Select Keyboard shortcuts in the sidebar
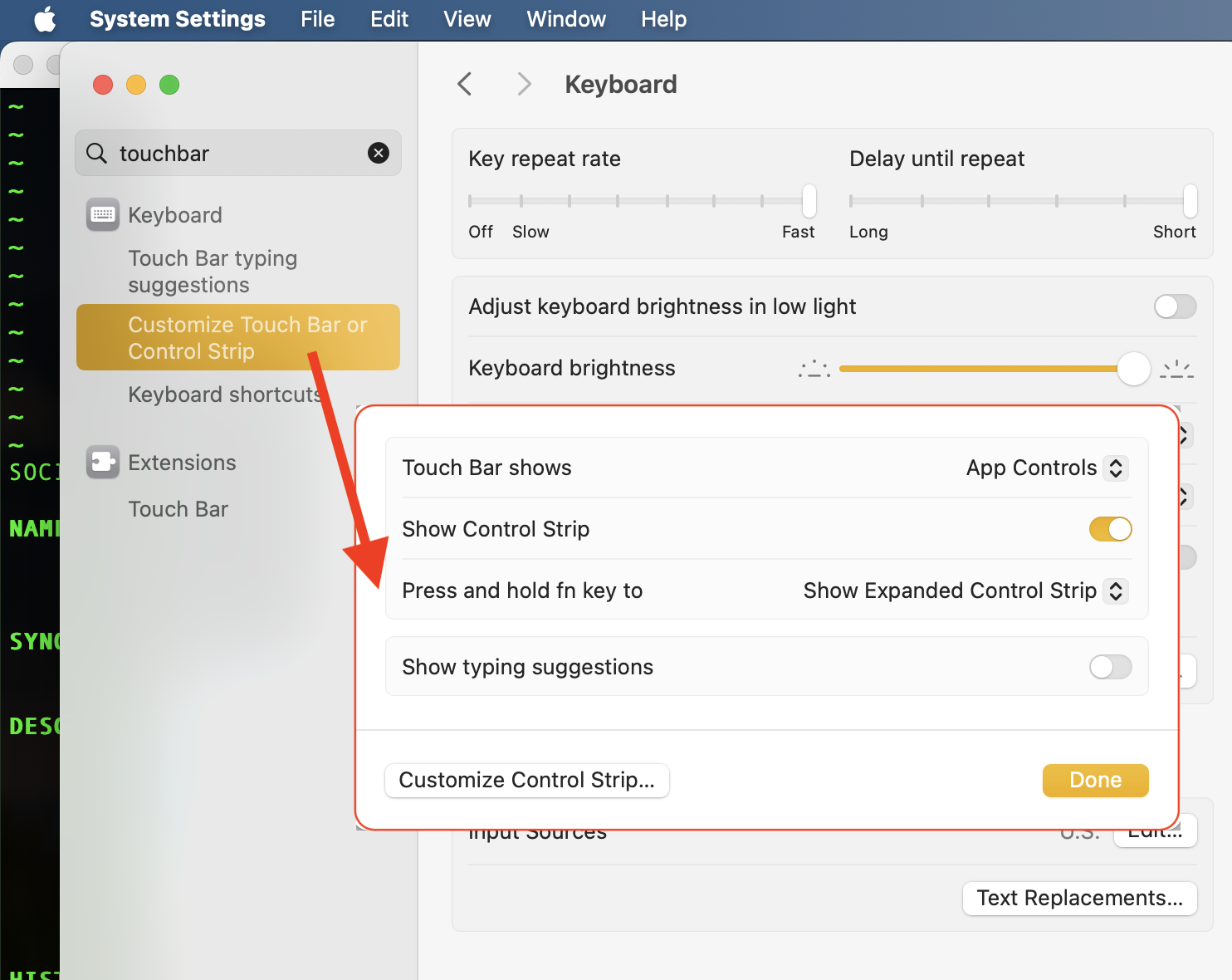Screen dimensions: 1232x980 click(225, 394)
